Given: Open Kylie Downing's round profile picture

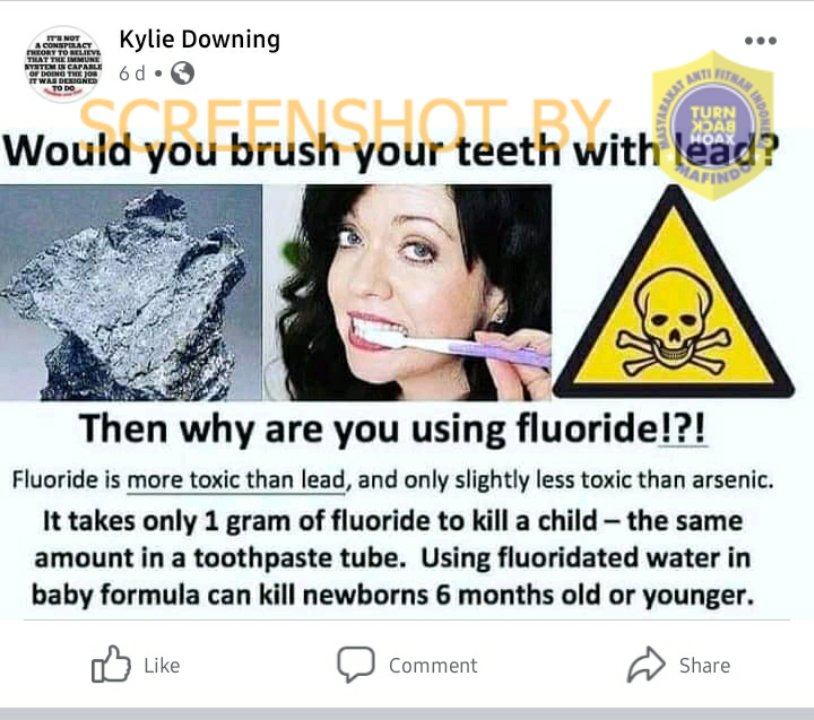Looking at the screenshot, I should [63, 63].
